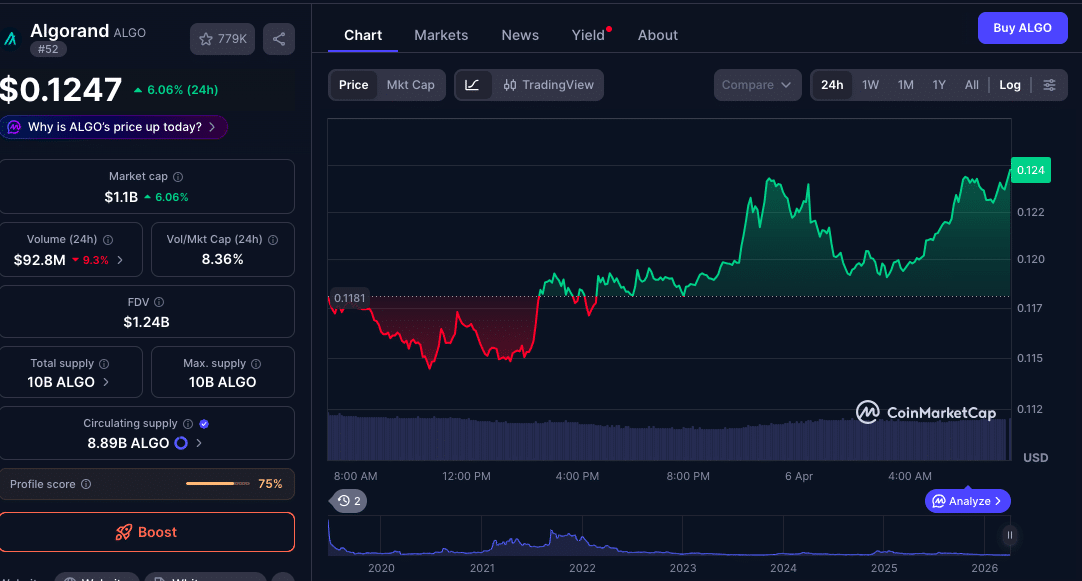Select the line chart icon
This screenshot has height=581, width=1082.
click(x=472, y=85)
